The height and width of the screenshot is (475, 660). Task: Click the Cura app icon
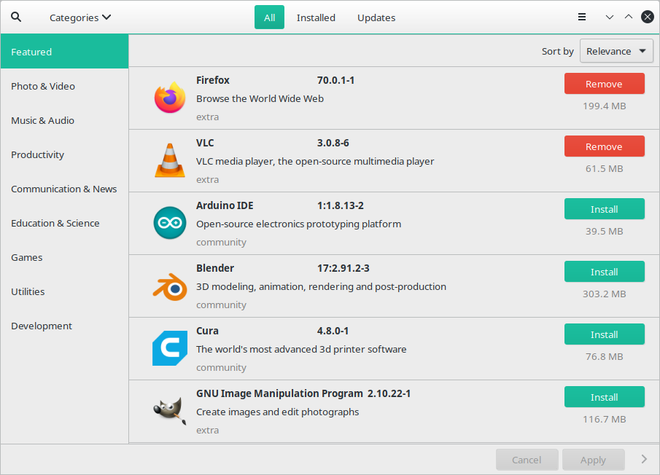pos(170,348)
